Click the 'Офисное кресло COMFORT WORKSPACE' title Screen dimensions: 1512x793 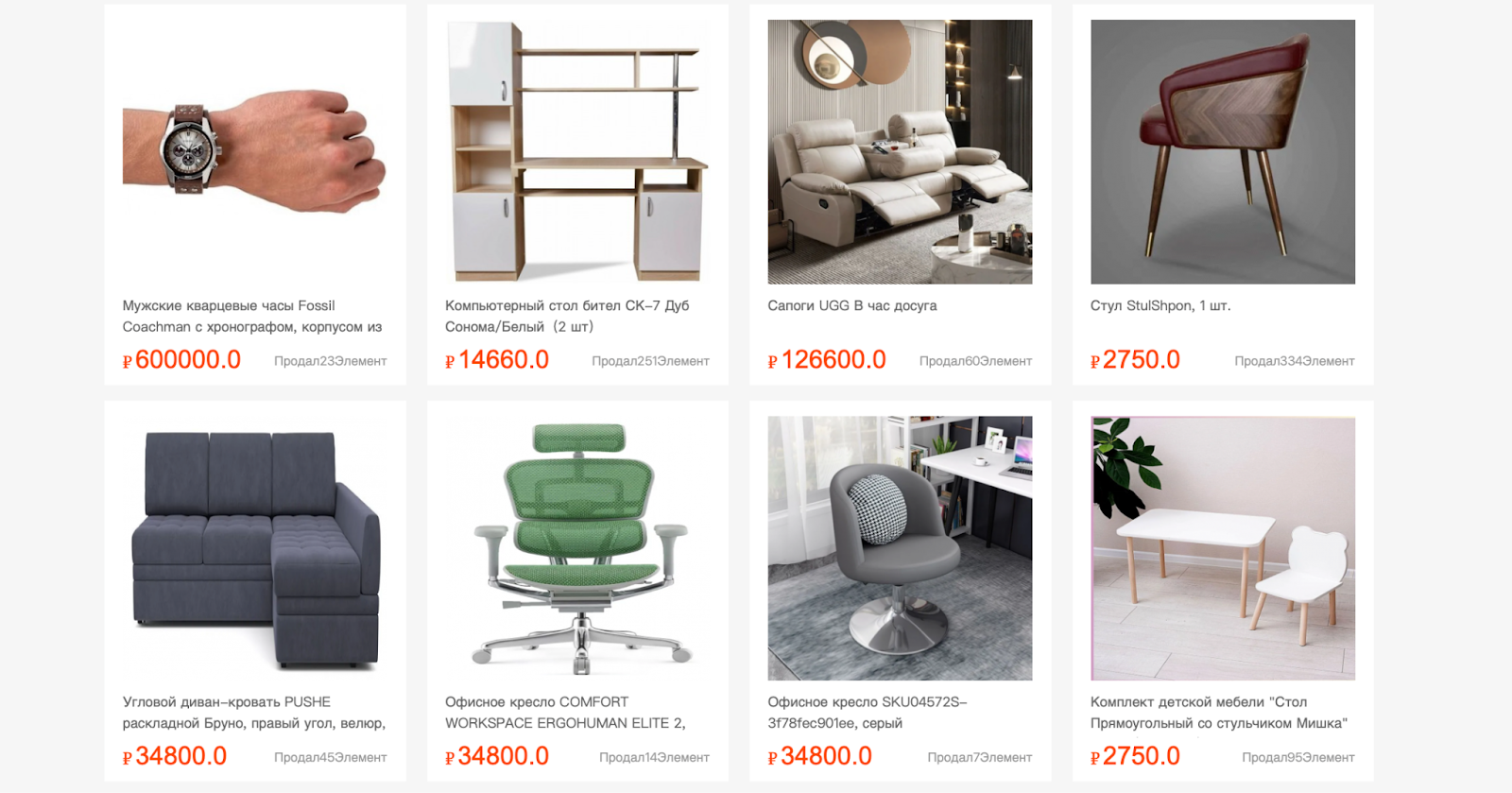coord(565,713)
